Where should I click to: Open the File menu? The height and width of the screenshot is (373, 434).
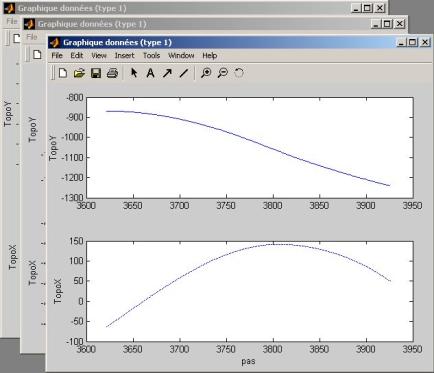pos(57,56)
